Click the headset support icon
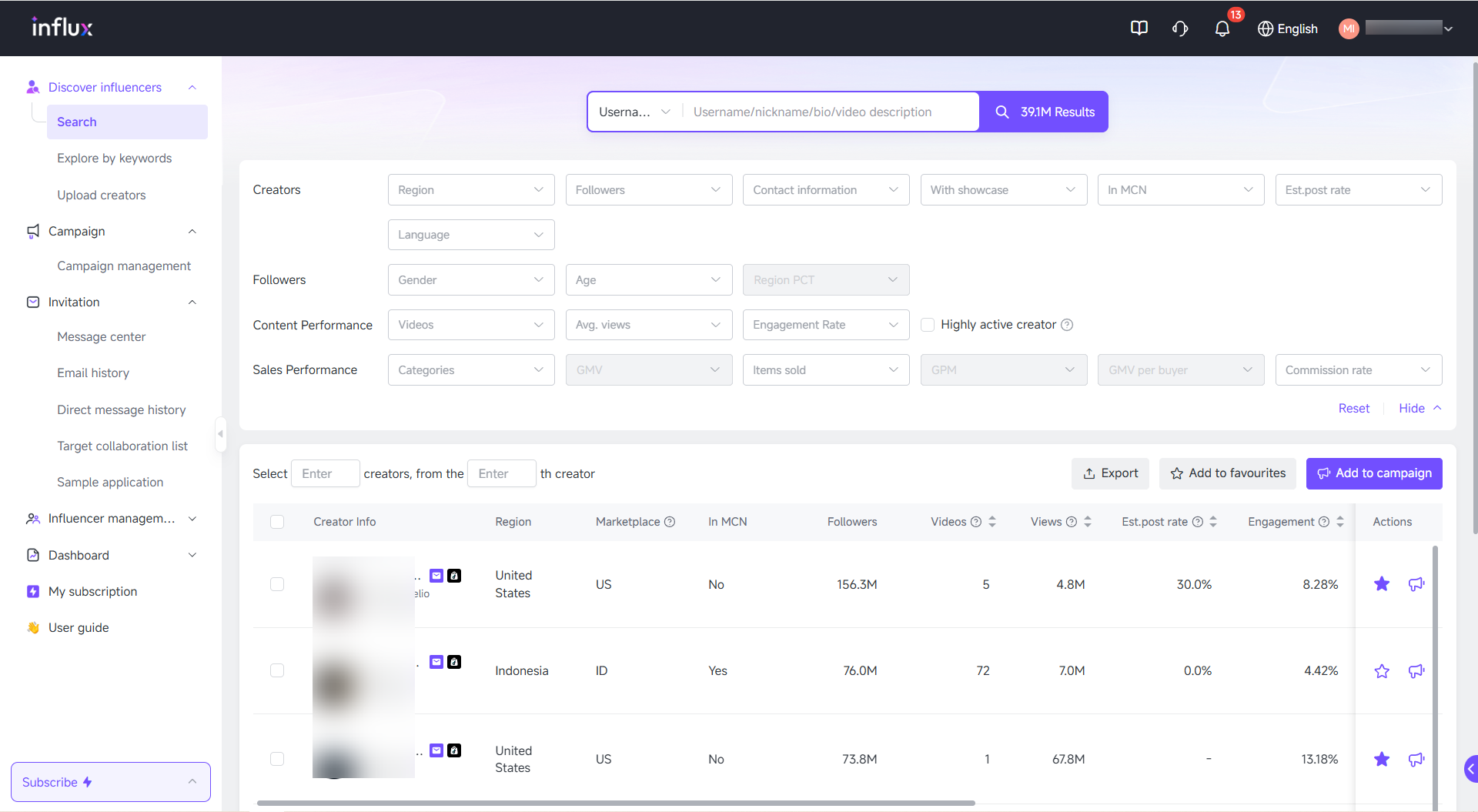The image size is (1478, 812). coord(1180,28)
